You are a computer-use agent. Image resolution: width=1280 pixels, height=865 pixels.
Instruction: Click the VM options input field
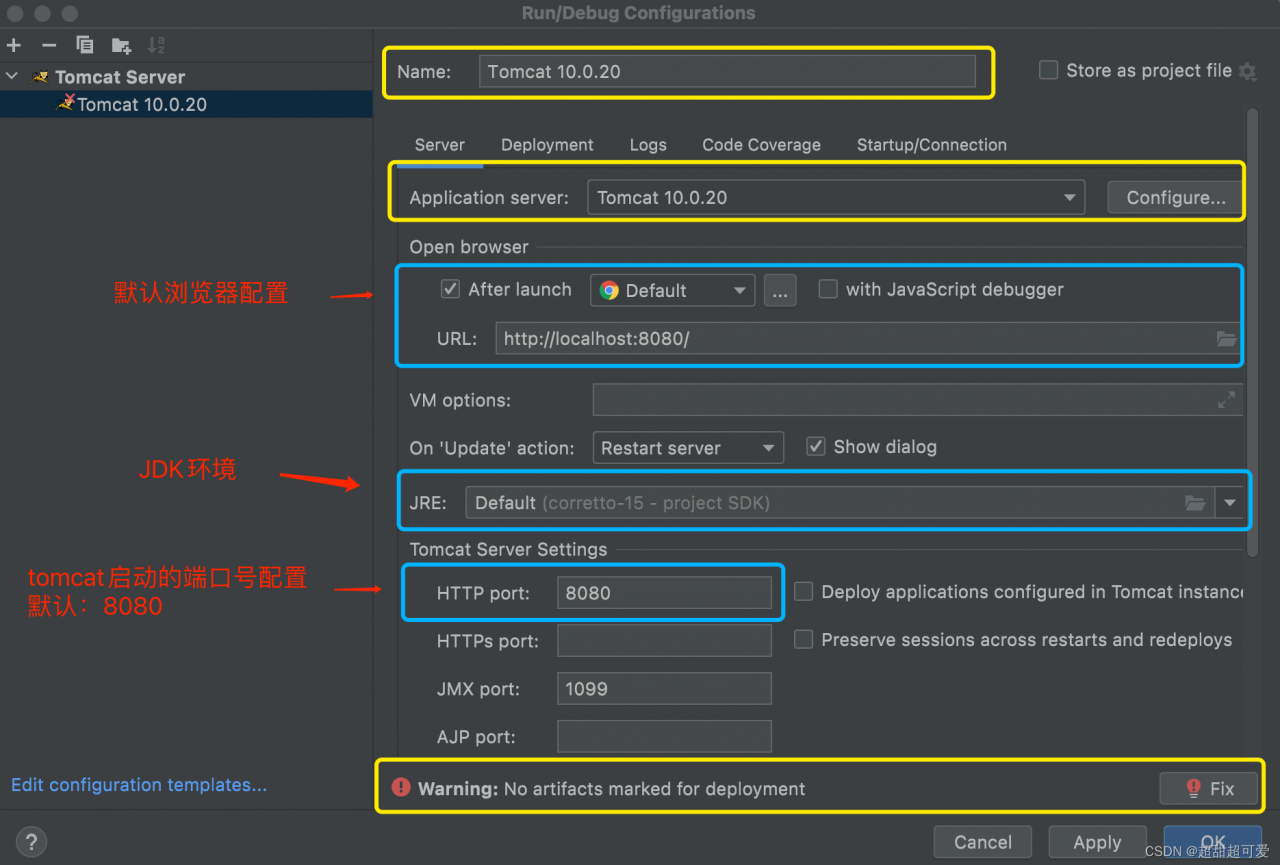click(917, 400)
